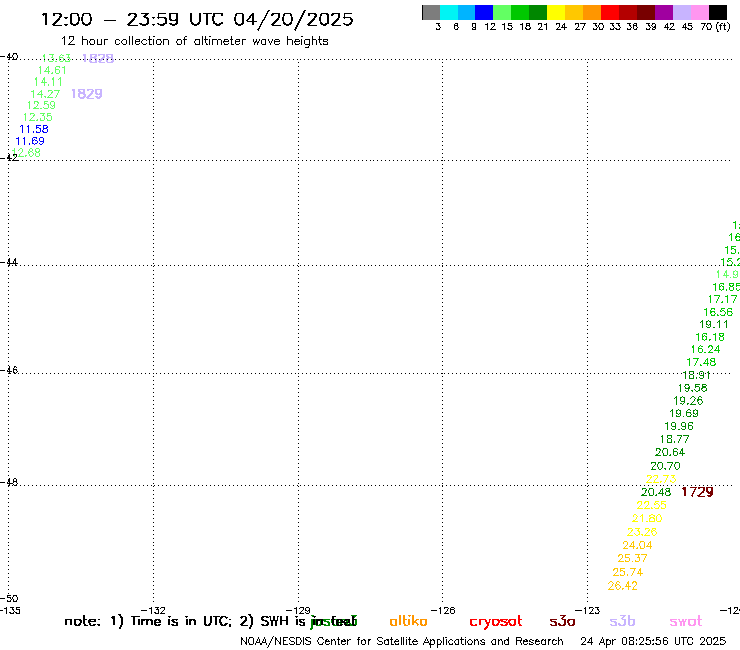The height and width of the screenshot is (650, 740).
Task: Click the -126 longitude axis label
Action: 443,610
